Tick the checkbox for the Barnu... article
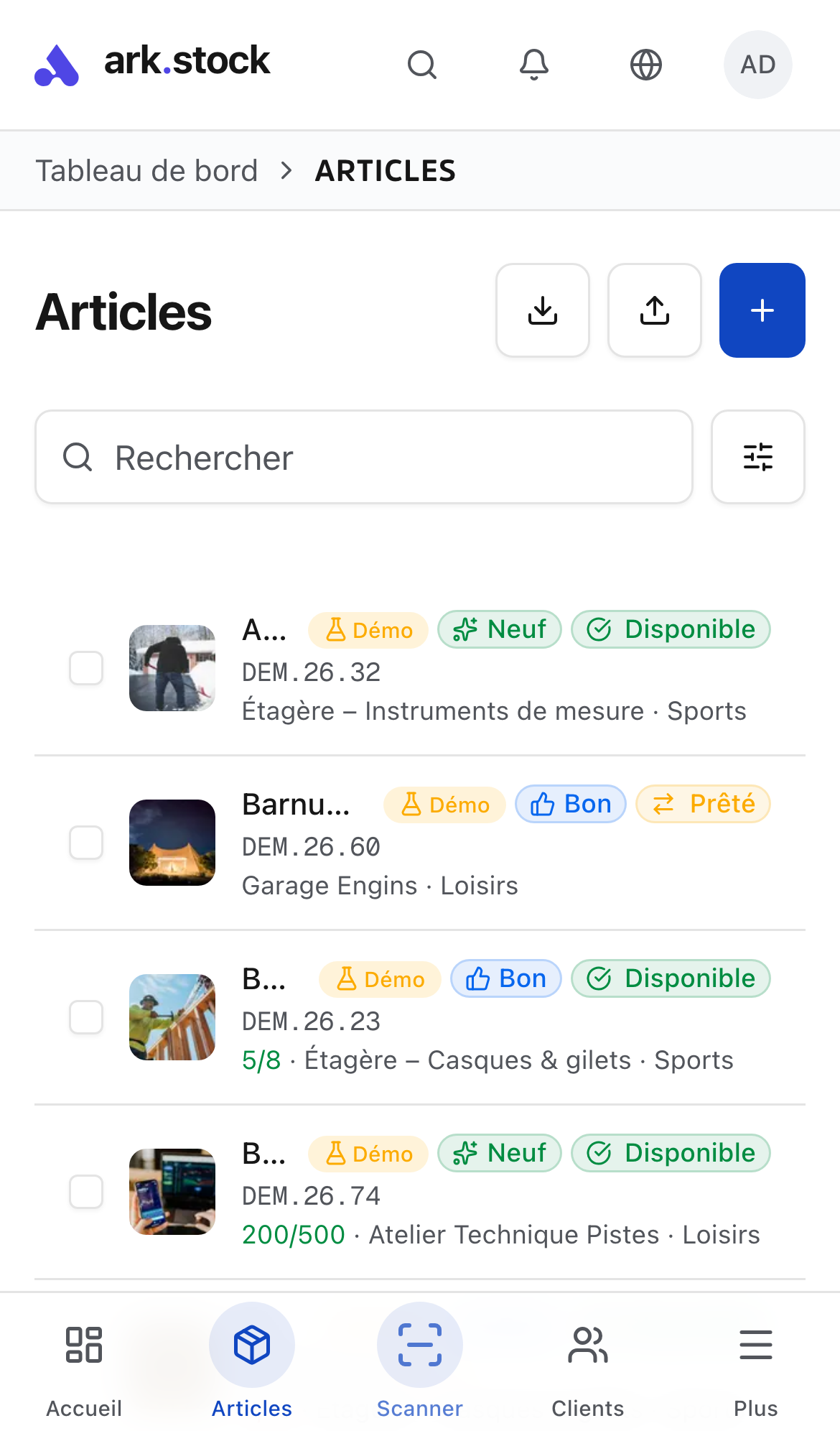Screen dimensions: 840x1431 coord(86,843)
